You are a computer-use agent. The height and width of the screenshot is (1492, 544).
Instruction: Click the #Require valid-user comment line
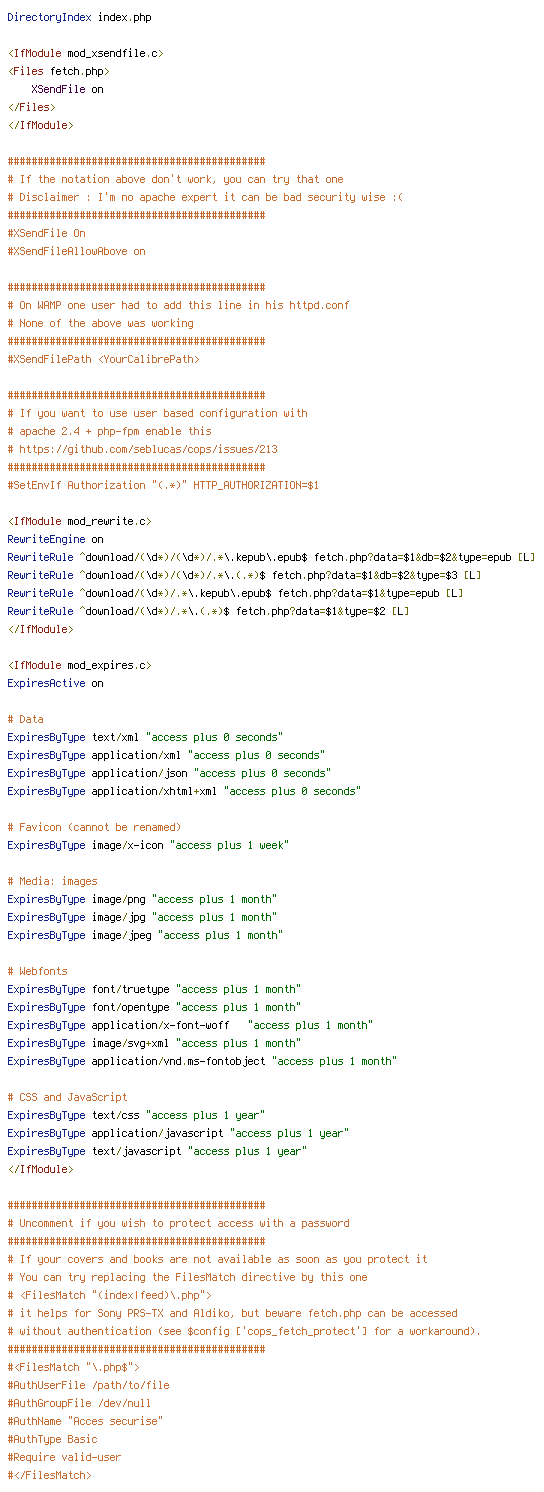64,1457
